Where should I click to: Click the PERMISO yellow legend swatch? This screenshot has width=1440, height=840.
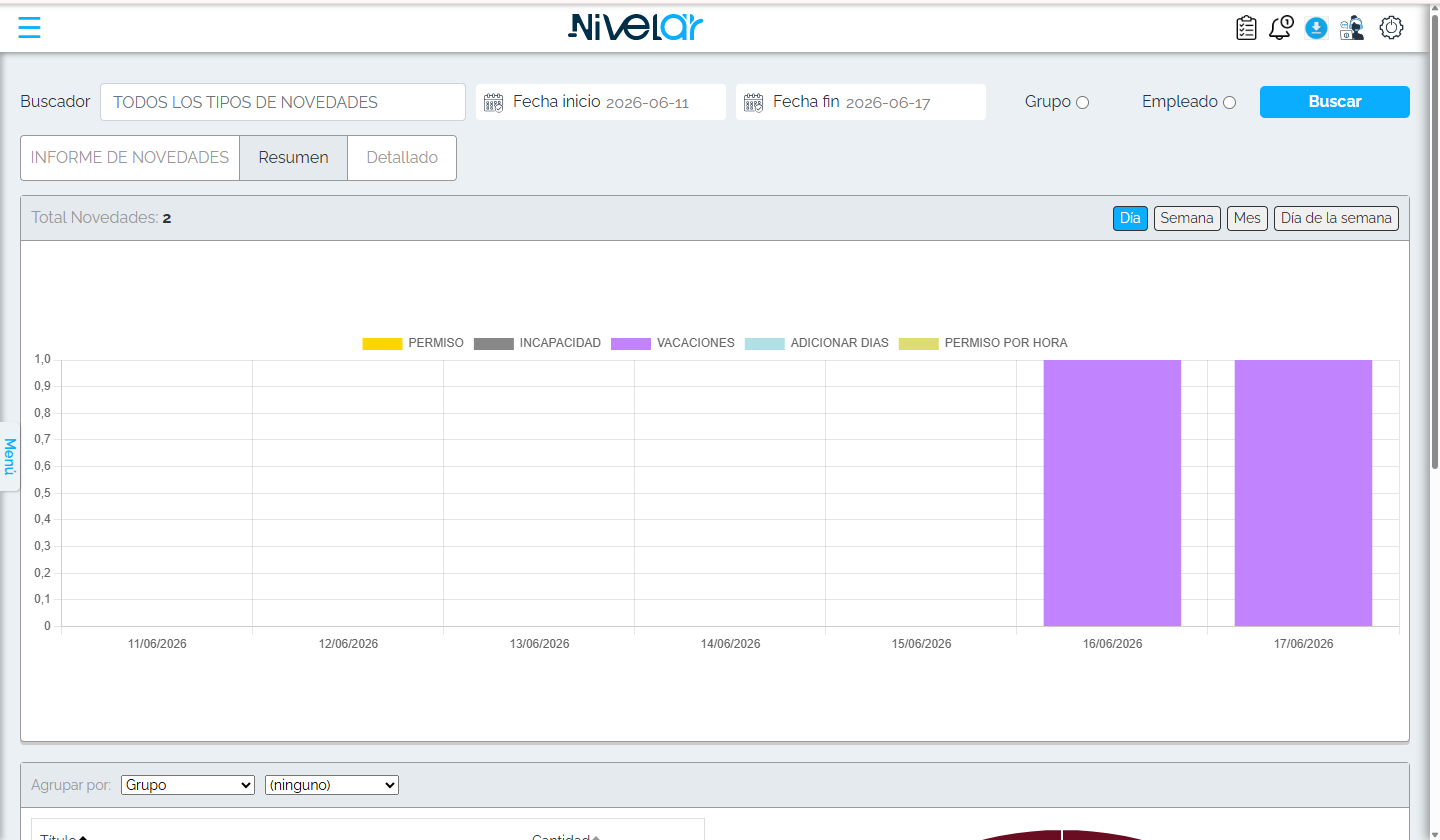382,343
